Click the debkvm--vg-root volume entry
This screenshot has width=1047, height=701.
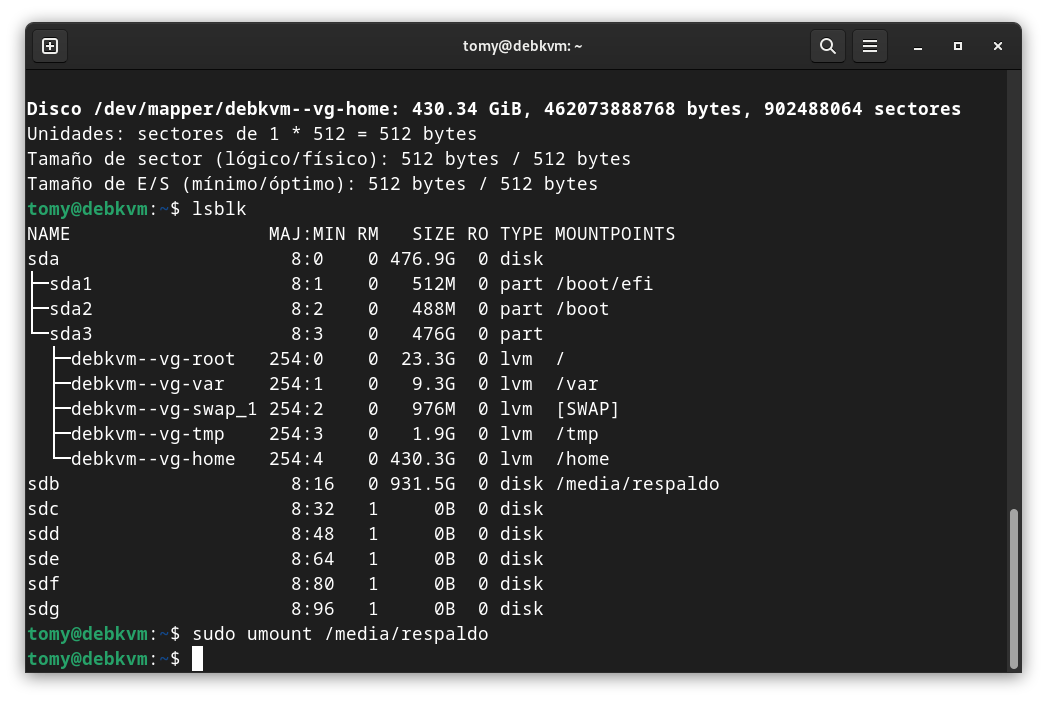point(152,359)
